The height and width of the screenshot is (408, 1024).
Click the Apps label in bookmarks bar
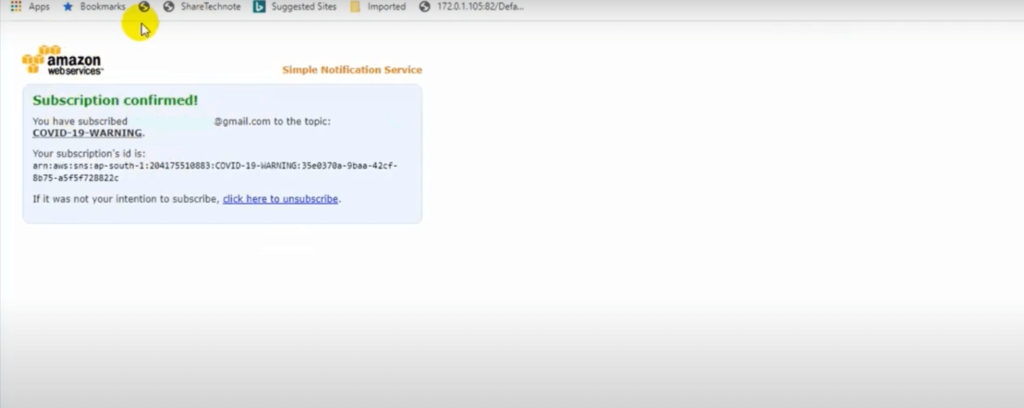tap(39, 7)
